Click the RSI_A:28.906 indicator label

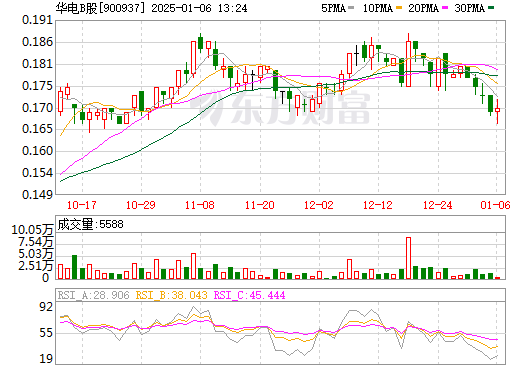click(x=93, y=295)
